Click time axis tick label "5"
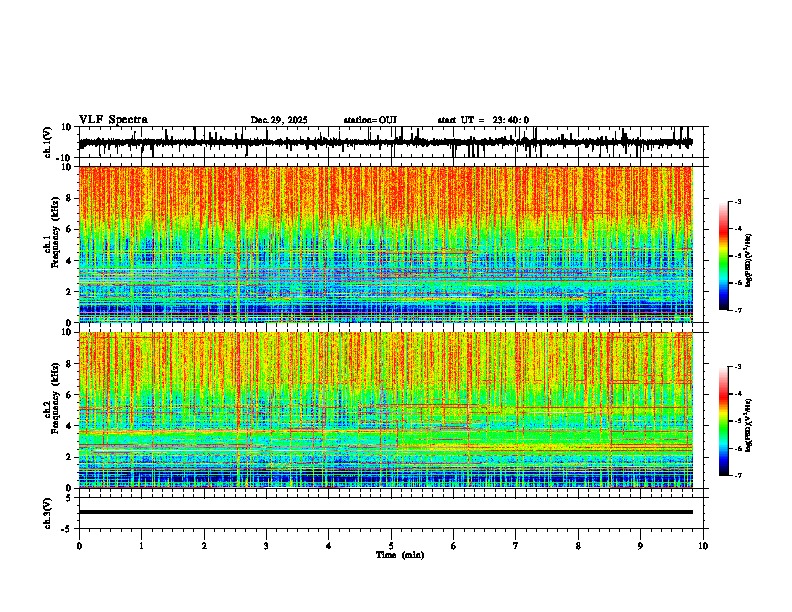 coord(391,546)
